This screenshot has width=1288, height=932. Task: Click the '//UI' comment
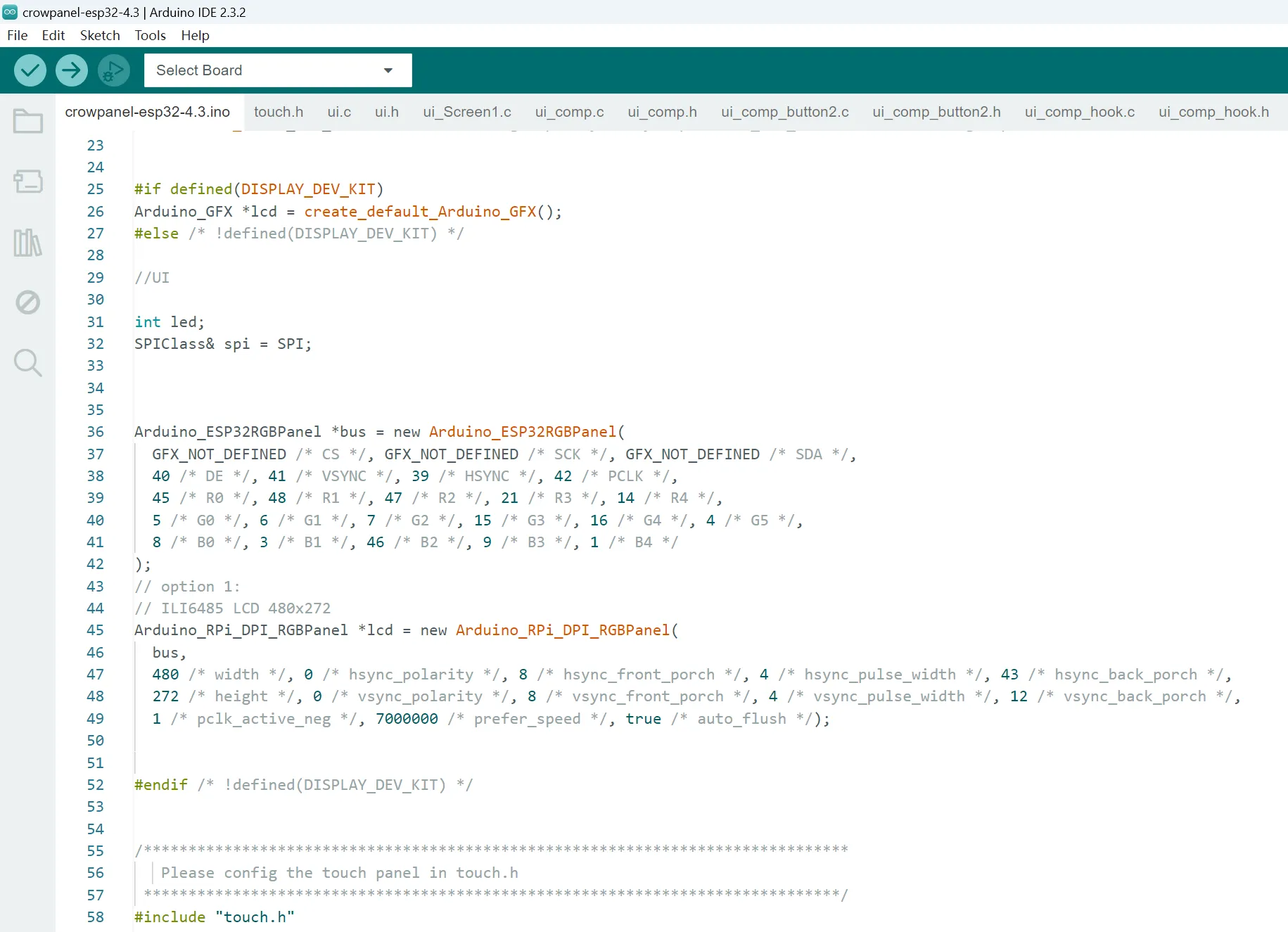click(x=152, y=278)
